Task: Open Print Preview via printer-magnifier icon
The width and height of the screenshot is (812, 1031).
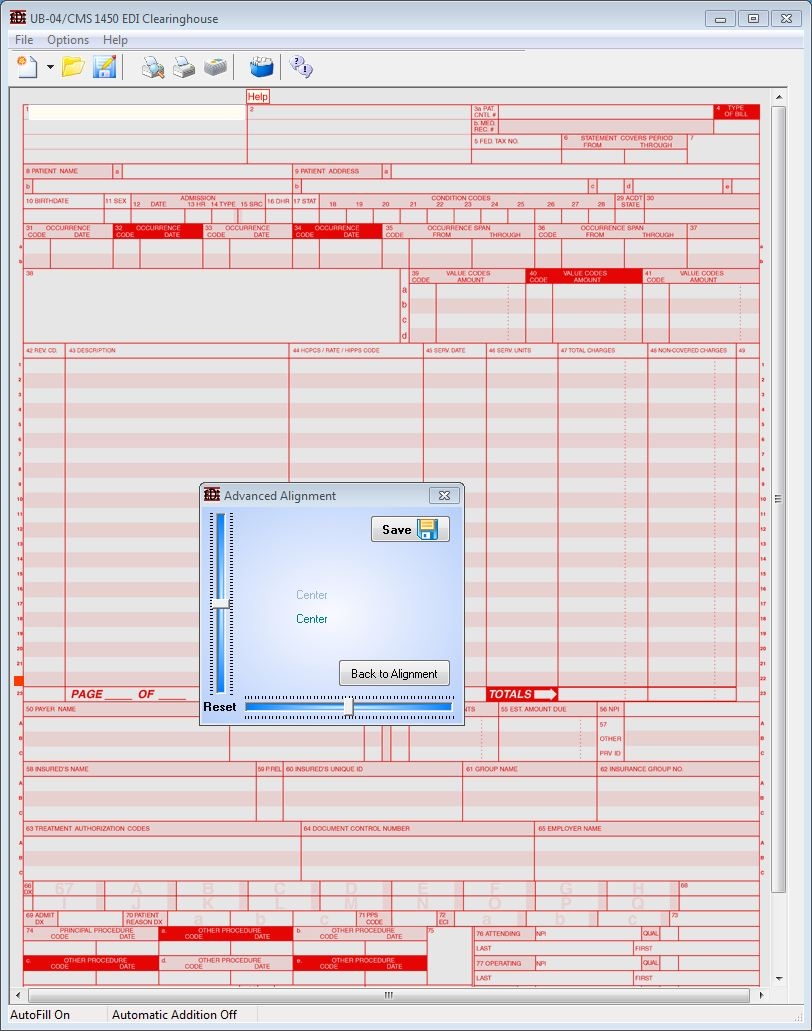Action: click(x=152, y=67)
